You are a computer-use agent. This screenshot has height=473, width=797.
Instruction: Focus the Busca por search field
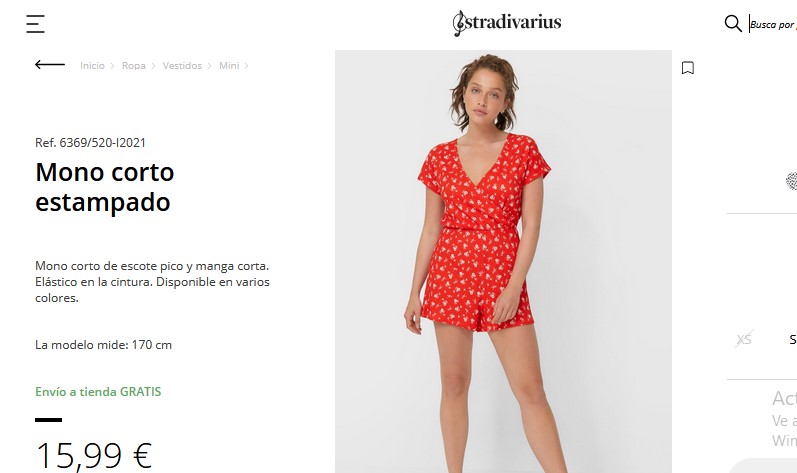[773, 24]
